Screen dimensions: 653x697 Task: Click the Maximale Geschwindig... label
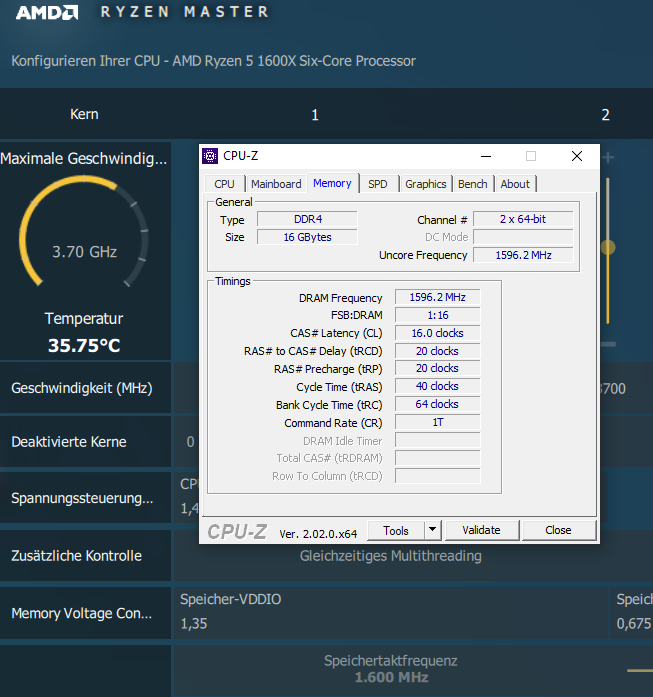point(84,158)
